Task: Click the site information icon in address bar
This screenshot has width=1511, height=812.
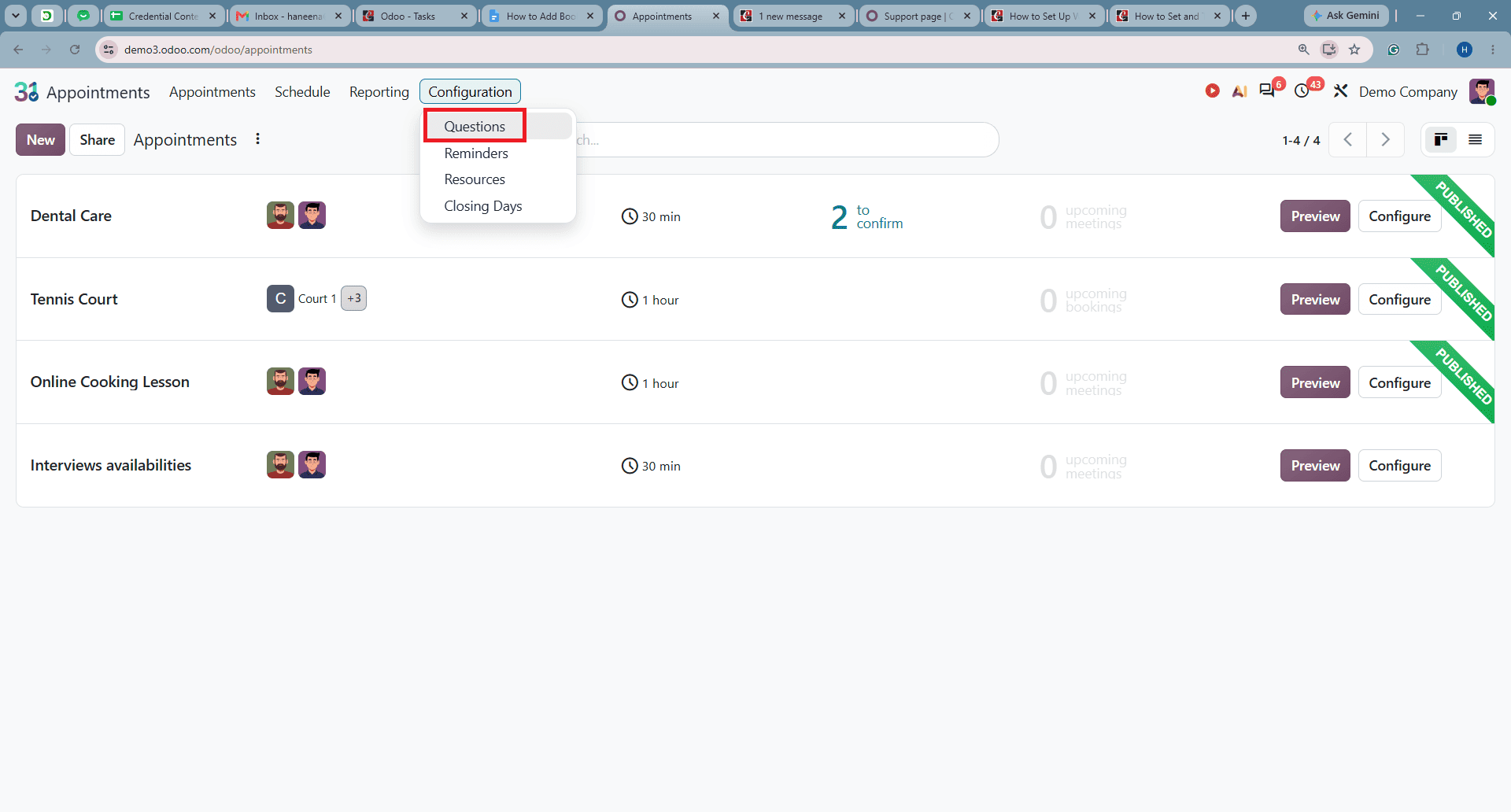Action: click(x=109, y=50)
